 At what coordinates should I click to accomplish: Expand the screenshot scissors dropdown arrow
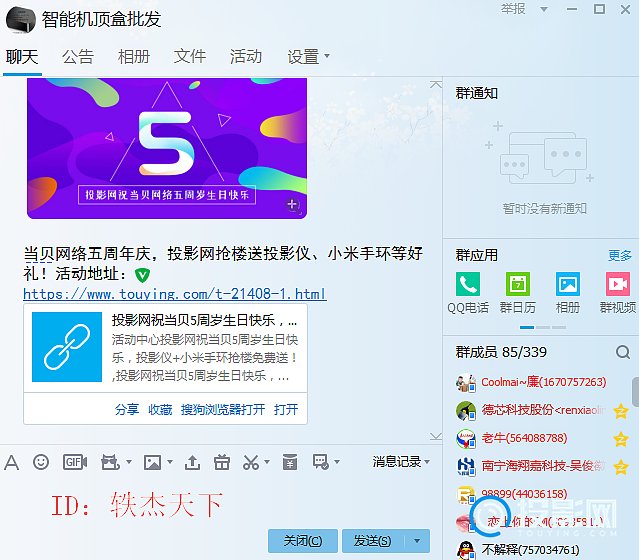[267, 462]
